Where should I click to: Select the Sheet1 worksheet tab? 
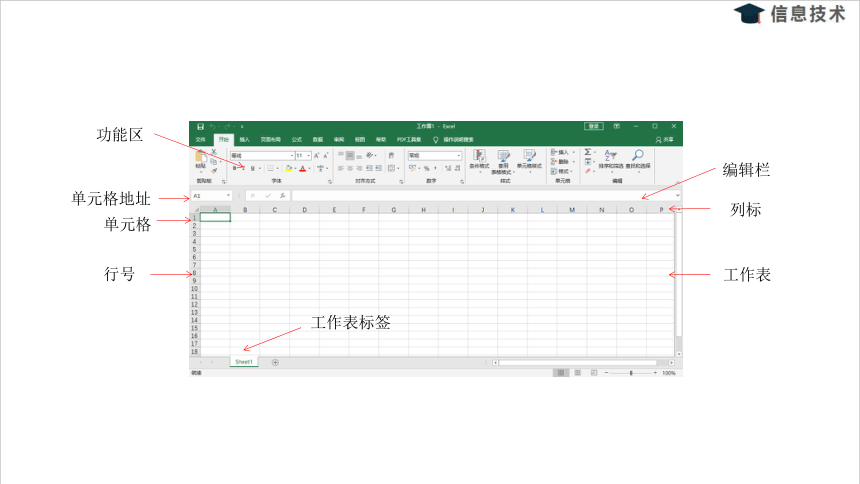(244, 362)
